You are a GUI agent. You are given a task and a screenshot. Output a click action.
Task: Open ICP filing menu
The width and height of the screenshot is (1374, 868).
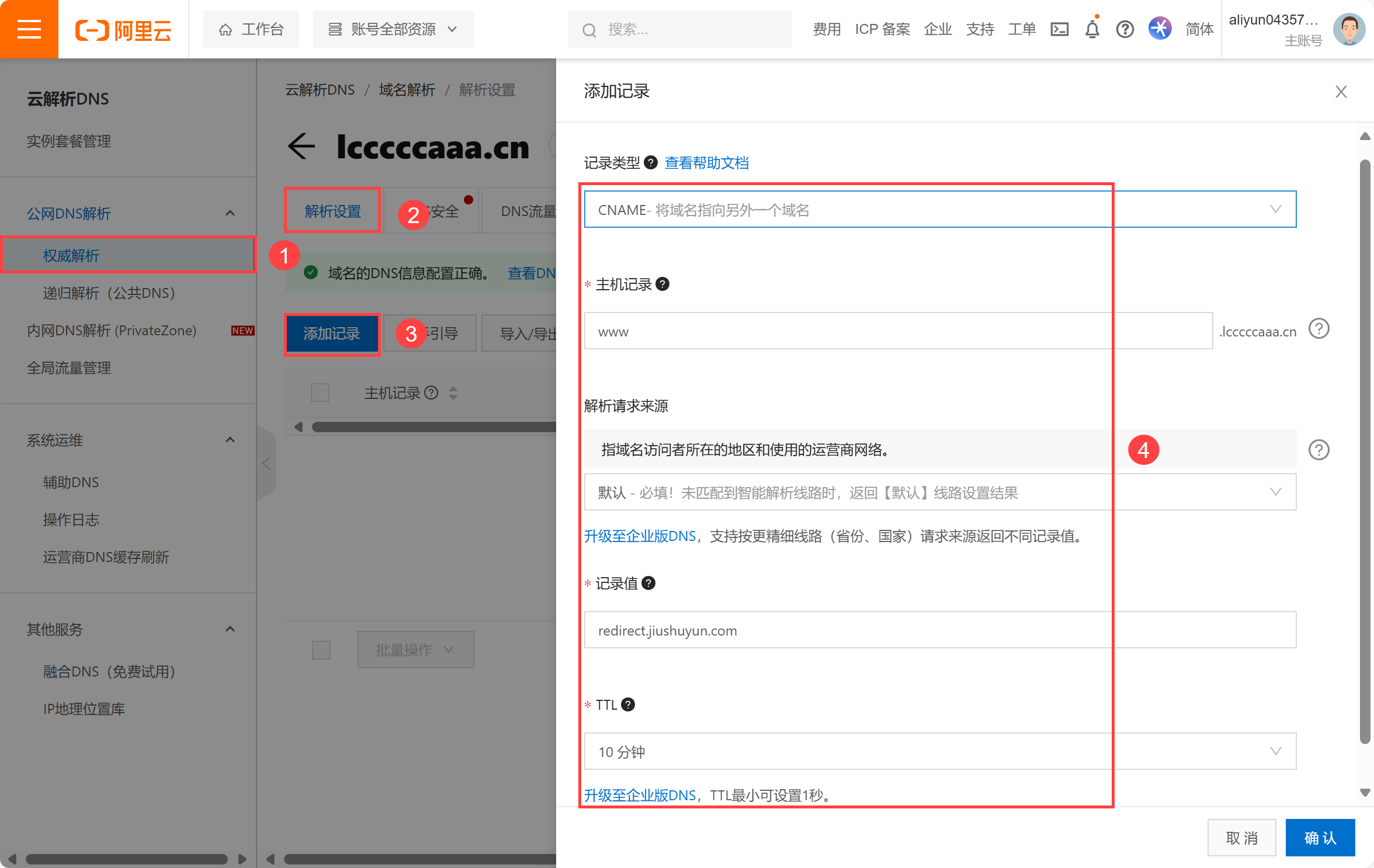883,29
